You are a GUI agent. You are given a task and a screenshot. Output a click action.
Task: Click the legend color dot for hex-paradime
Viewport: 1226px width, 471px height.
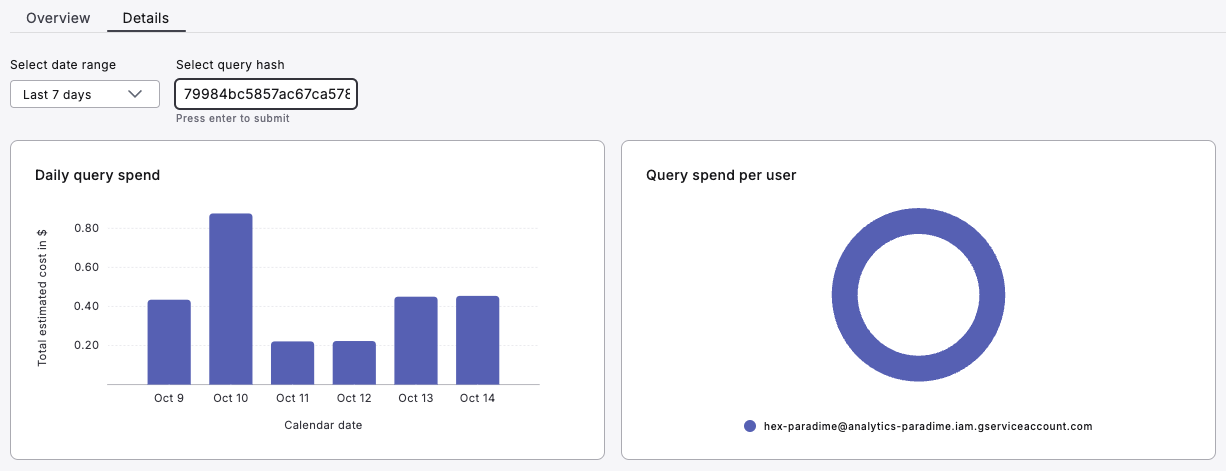point(750,426)
